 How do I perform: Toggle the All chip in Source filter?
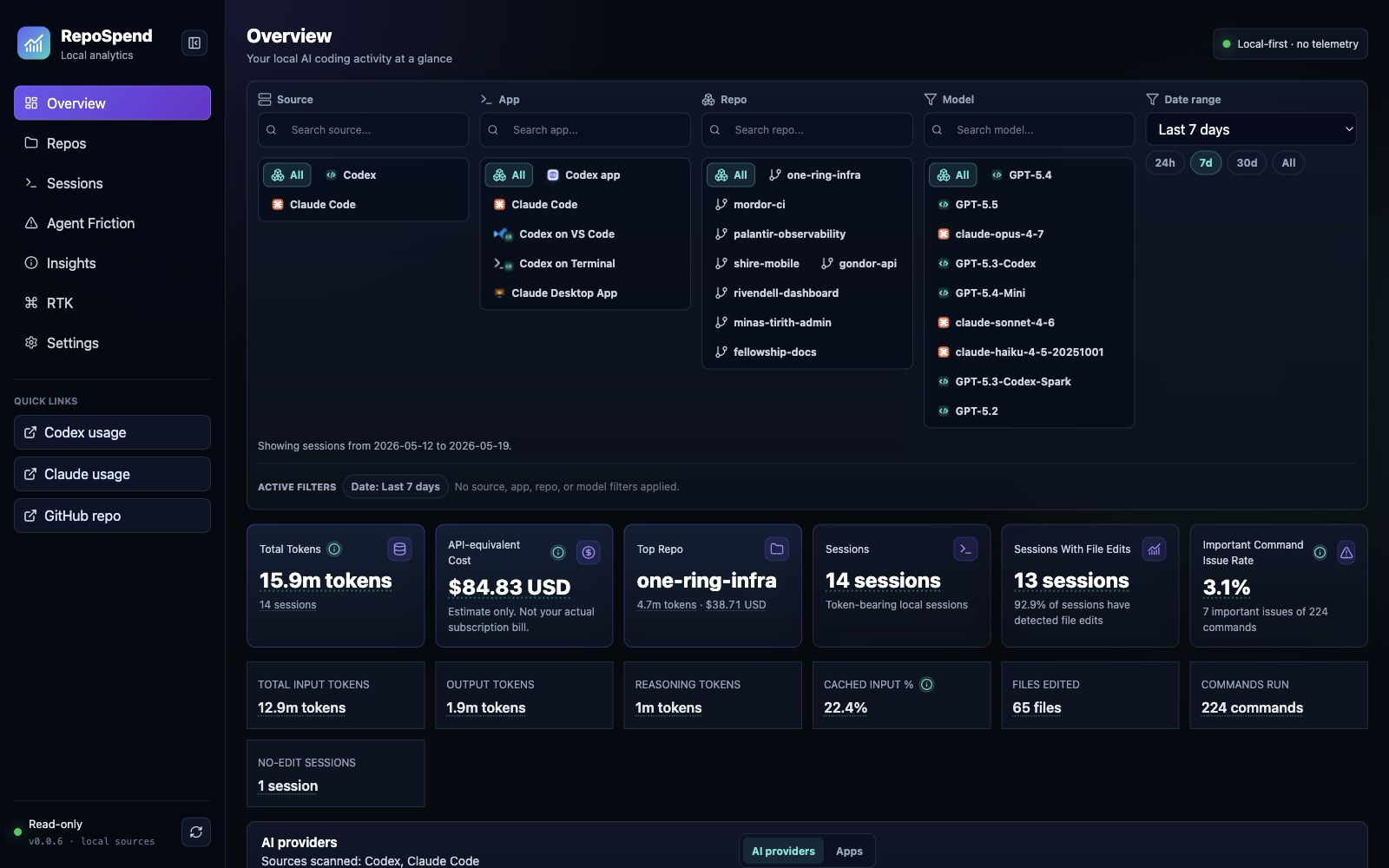tap(287, 174)
